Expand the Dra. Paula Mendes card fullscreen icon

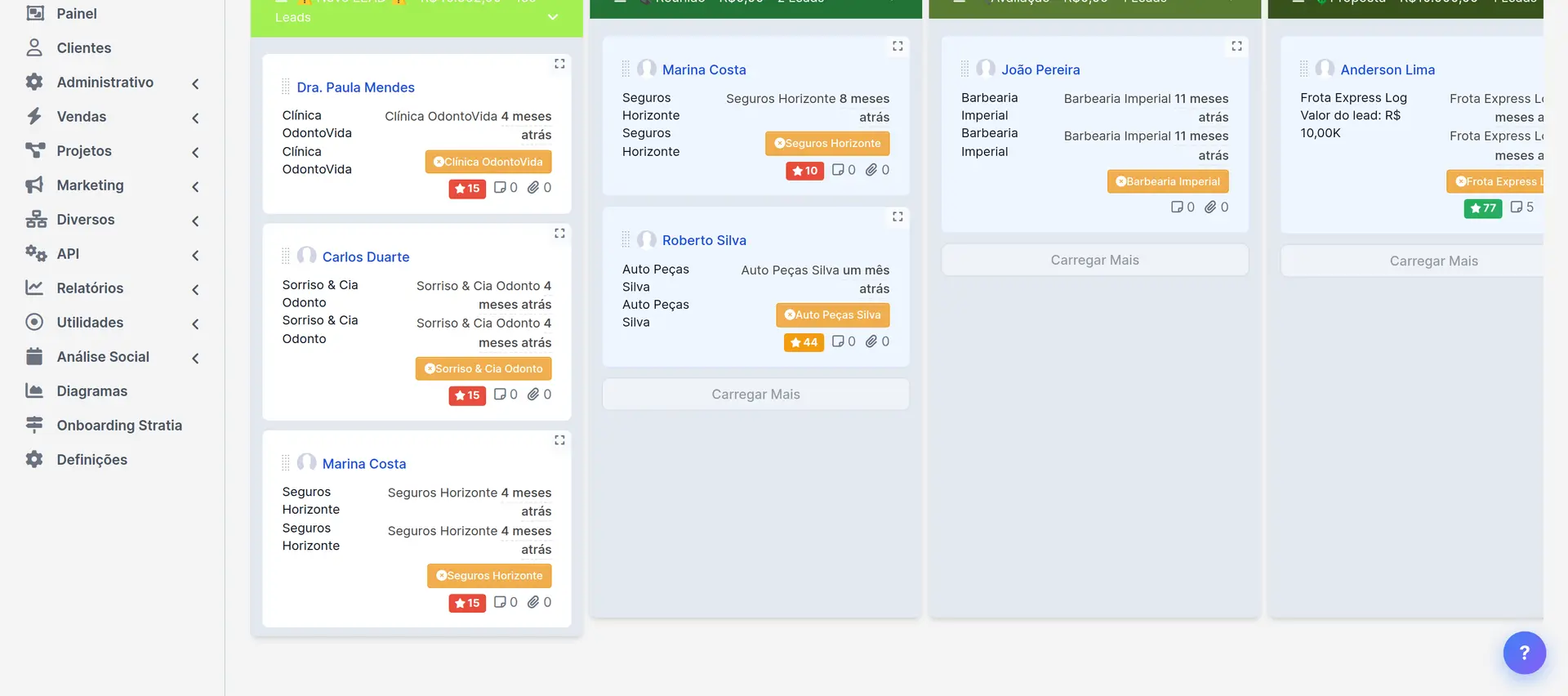[559, 64]
